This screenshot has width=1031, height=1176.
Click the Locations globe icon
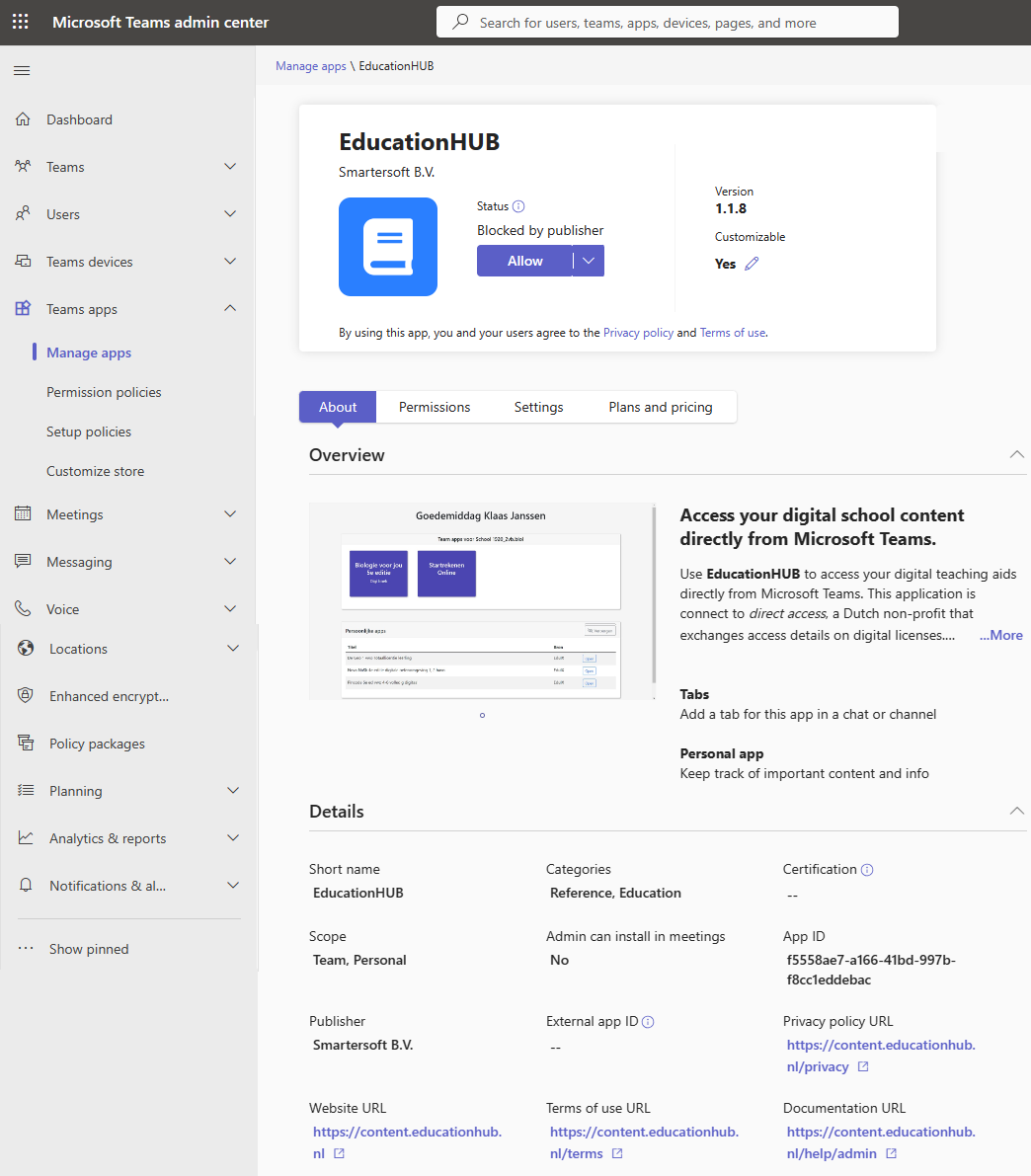[26, 648]
